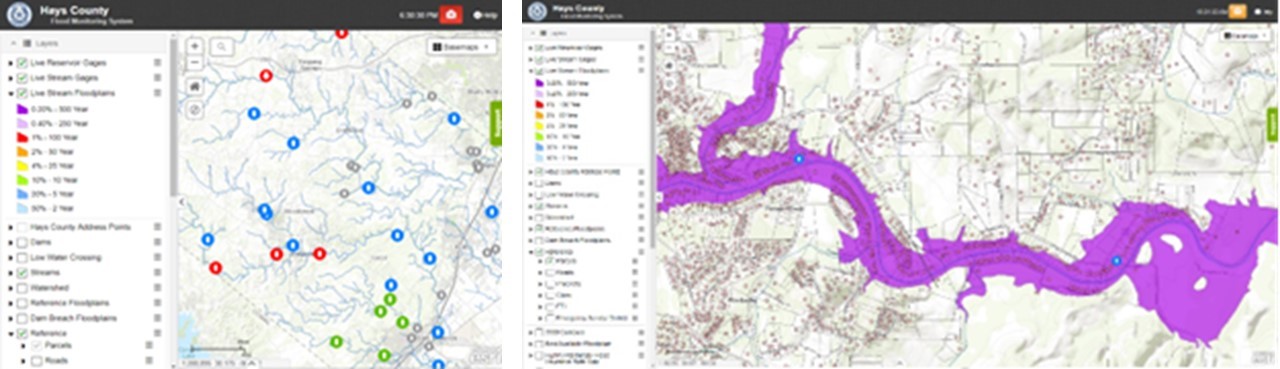Click the topmost red gage marker on left map
Viewport: 1280px width, 369px height.
pos(341,32)
